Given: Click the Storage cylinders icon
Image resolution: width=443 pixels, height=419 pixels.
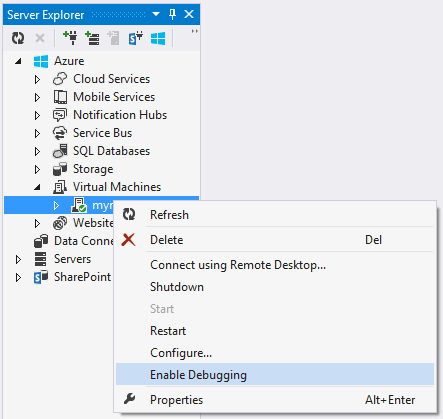Looking at the screenshot, I should (x=60, y=169).
